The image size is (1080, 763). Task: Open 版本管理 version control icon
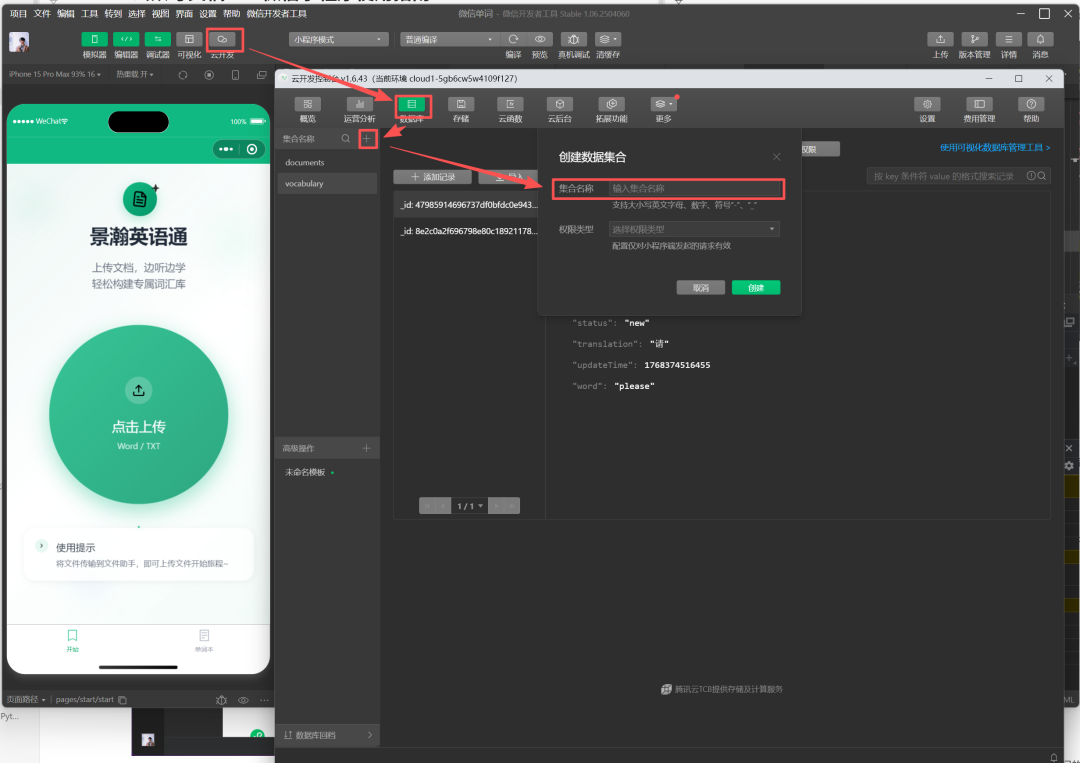974,39
